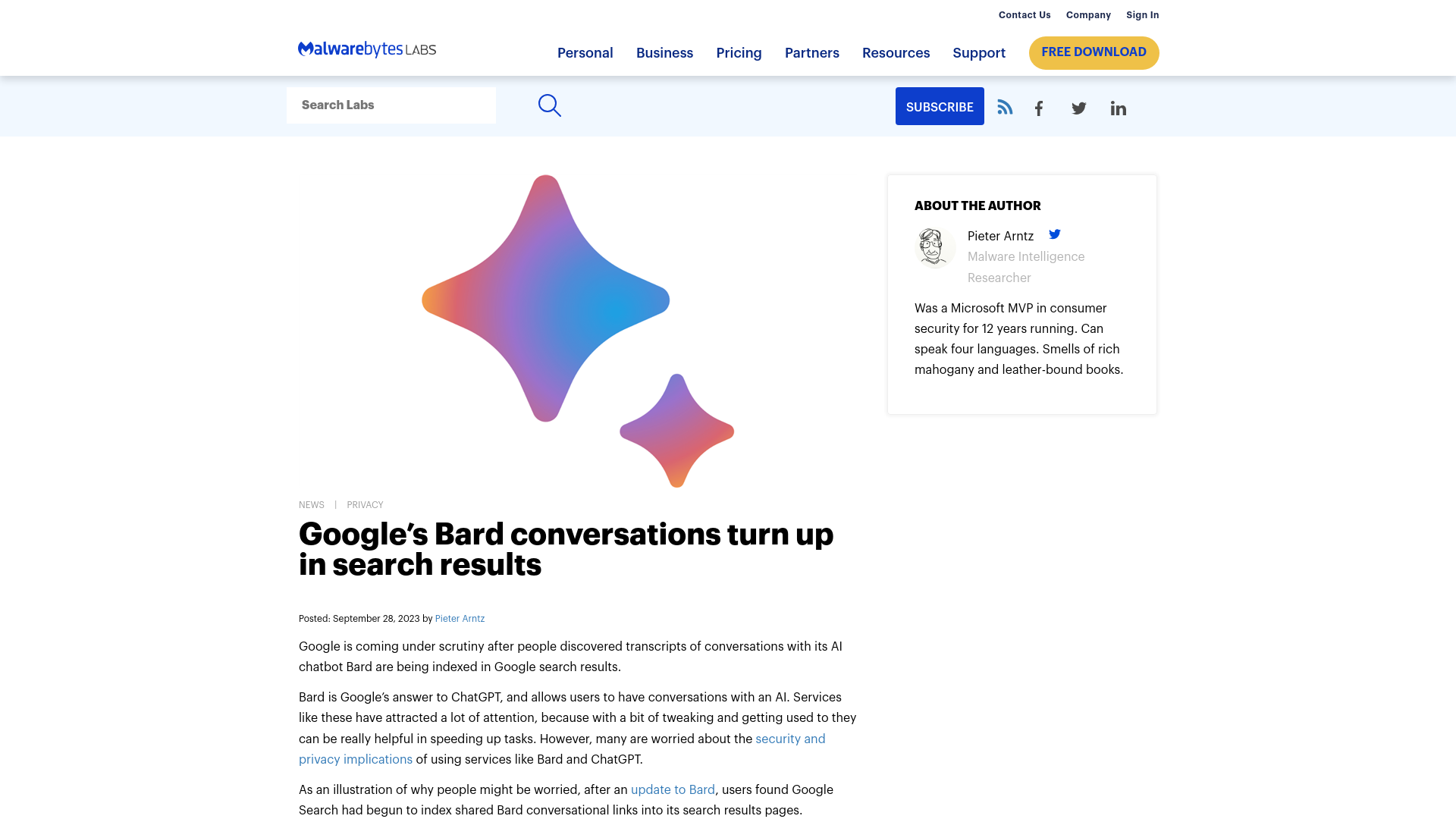Click Pieter Arntz Twitter icon
This screenshot has width=1456, height=819.
point(1054,234)
